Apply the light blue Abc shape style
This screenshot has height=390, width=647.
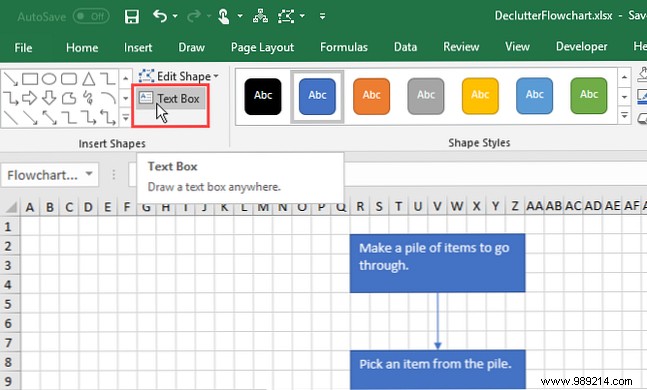click(x=534, y=96)
